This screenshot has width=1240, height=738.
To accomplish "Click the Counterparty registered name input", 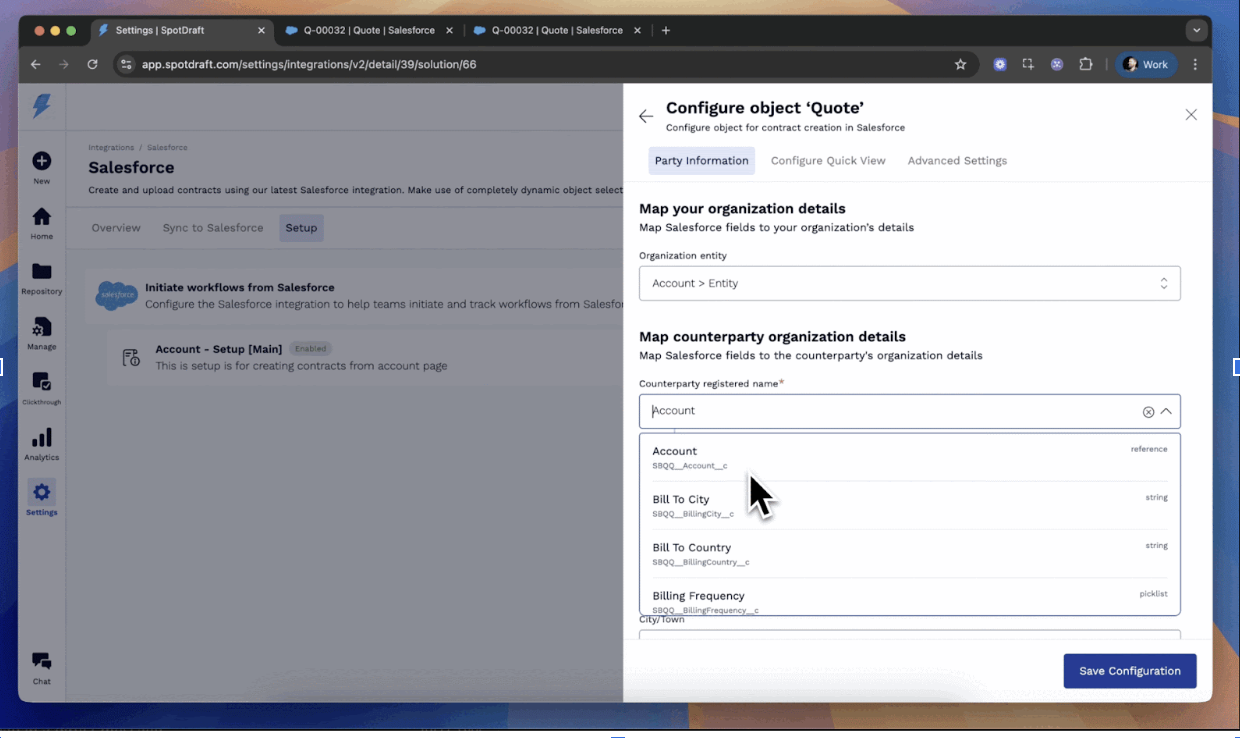I will pos(890,411).
